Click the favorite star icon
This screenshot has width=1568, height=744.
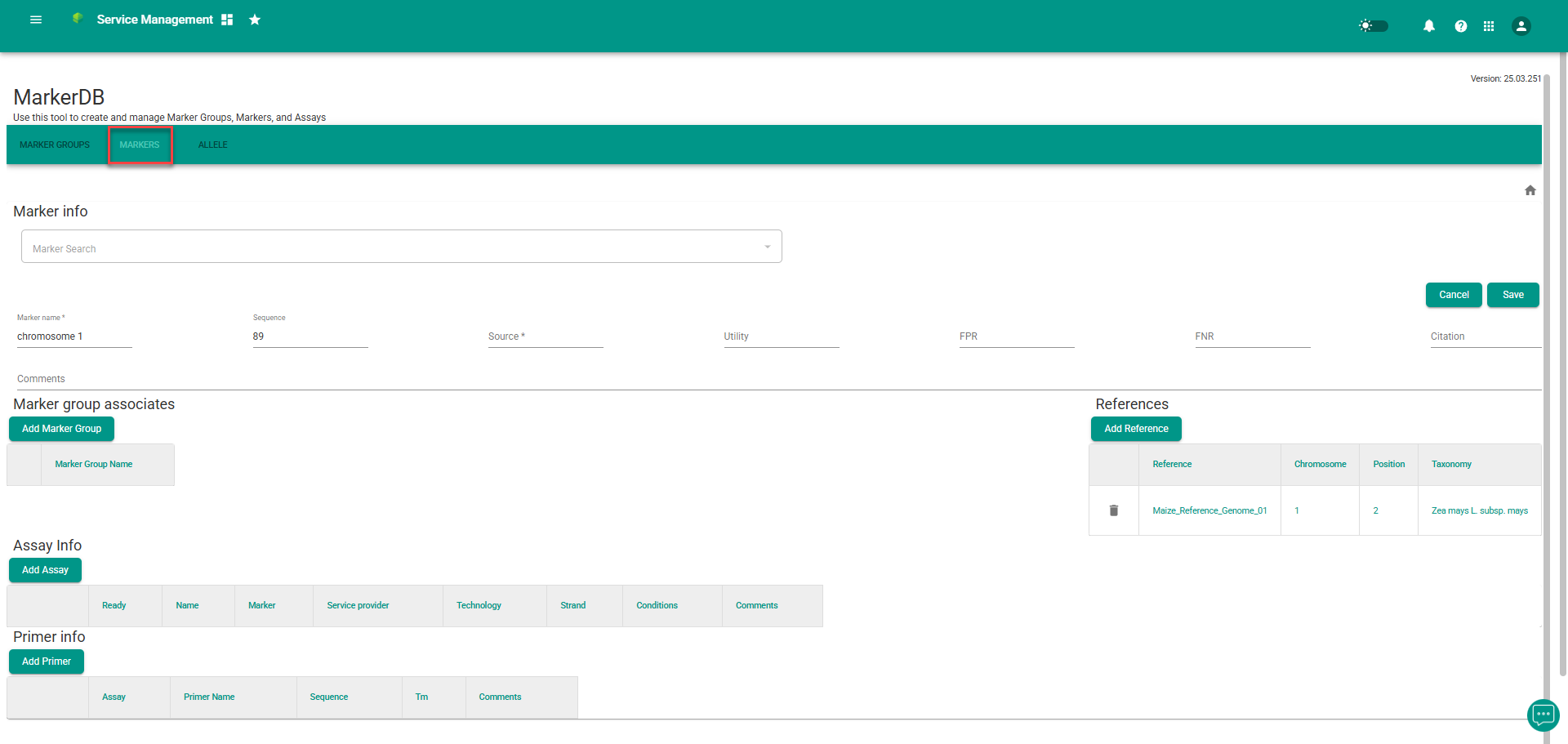click(255, 20)
